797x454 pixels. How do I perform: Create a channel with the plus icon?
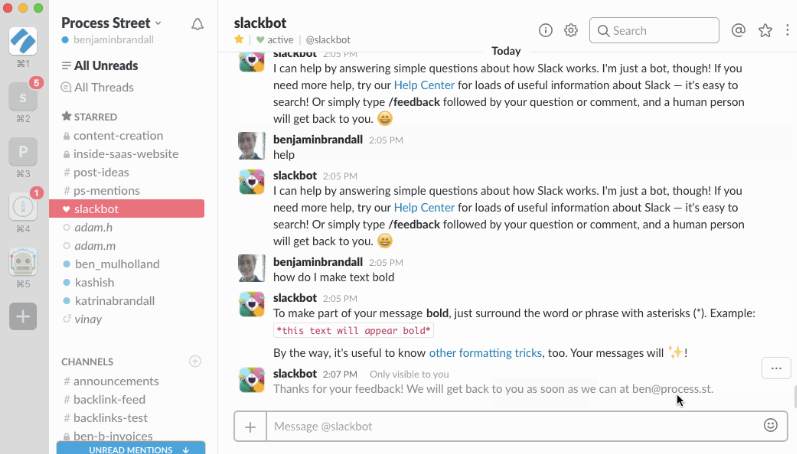pyautogui.click(x=195, y=361)
